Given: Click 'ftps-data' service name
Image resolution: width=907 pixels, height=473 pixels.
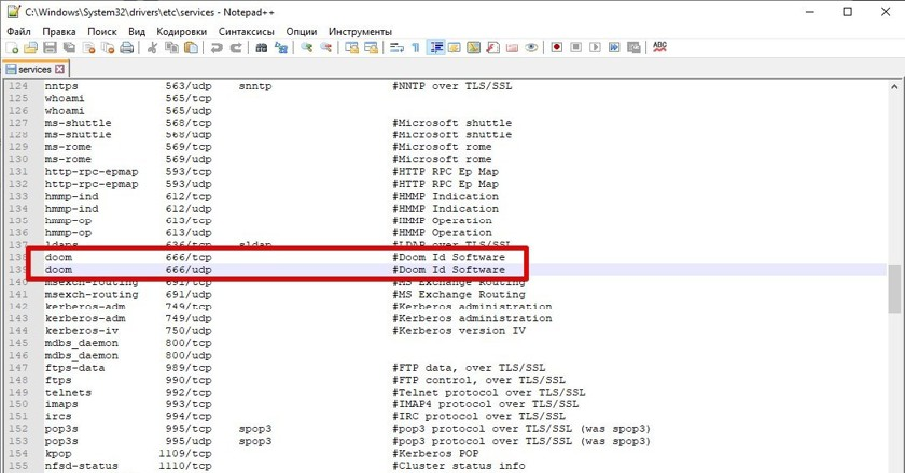Looking at the screenshot, I should point(75,368).
